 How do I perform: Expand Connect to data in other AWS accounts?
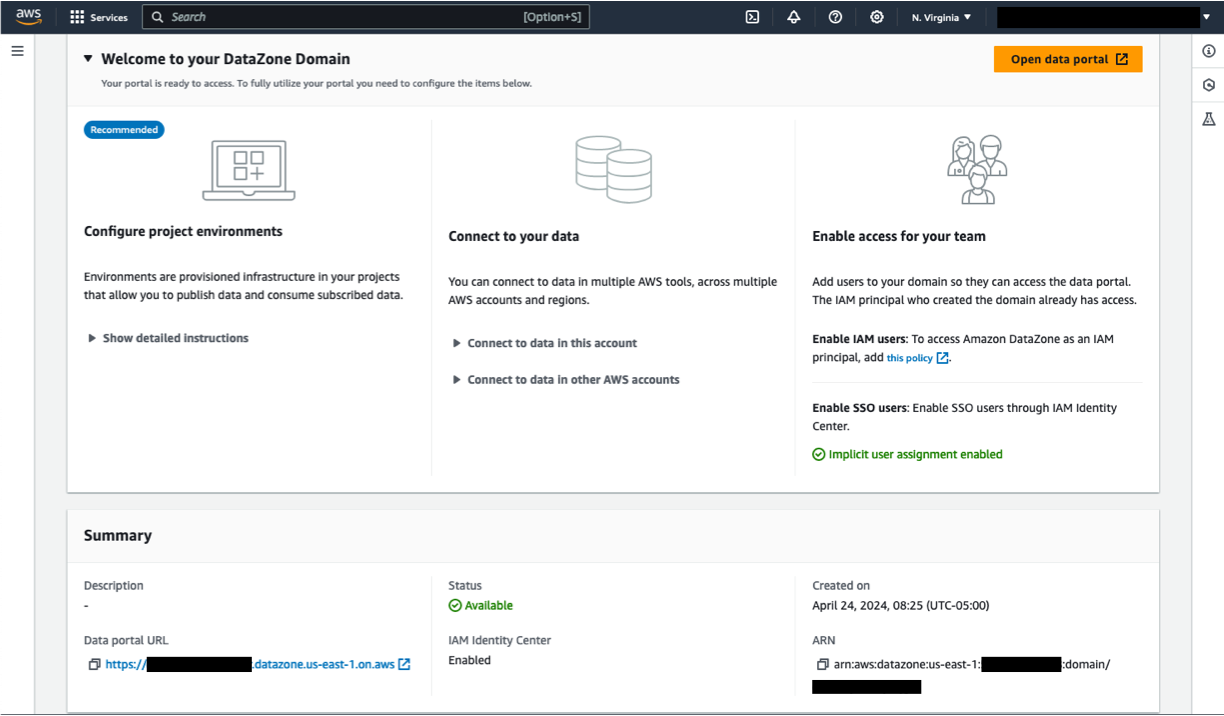point(566,380)
